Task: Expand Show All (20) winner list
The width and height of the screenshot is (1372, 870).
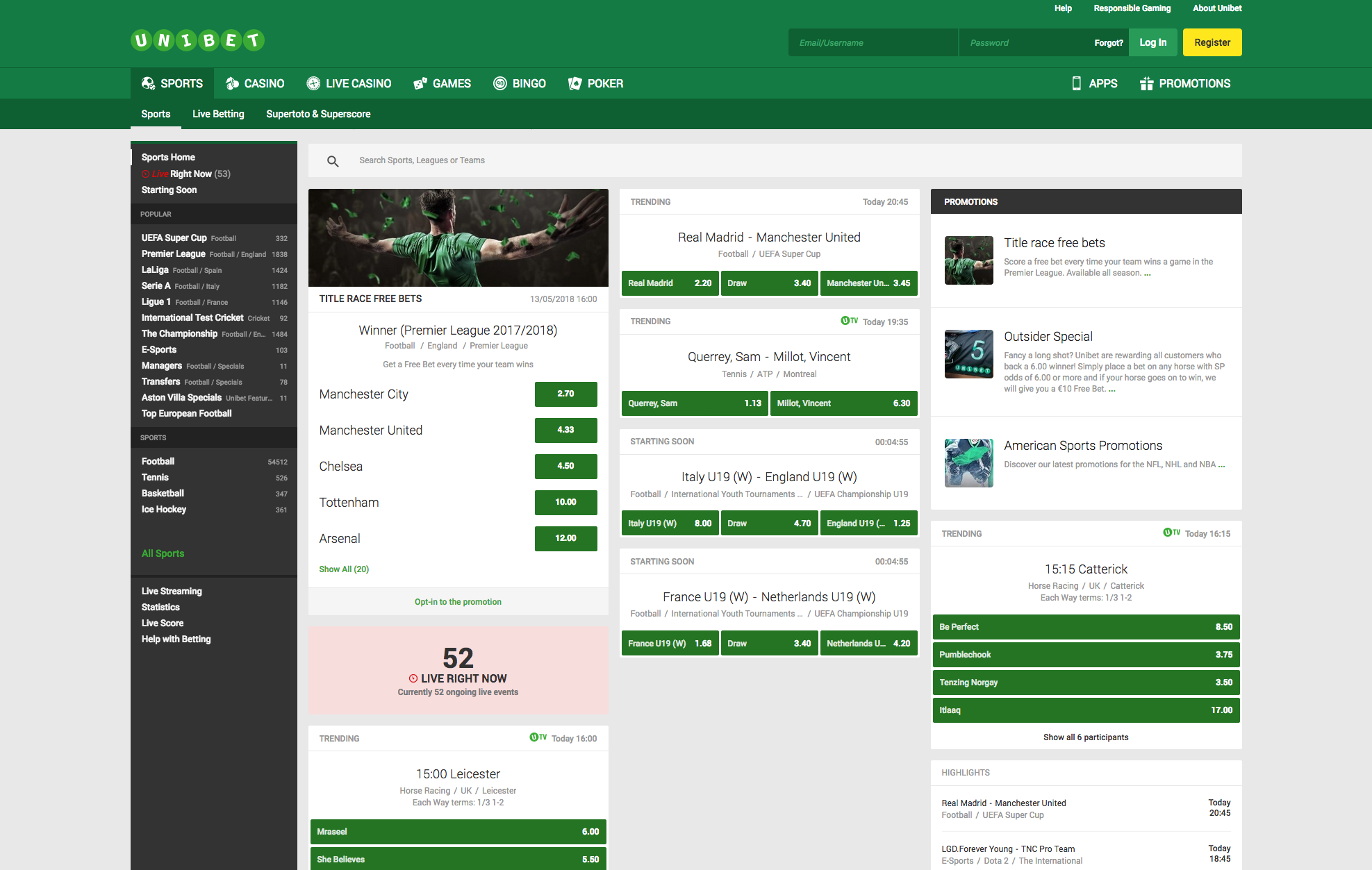Action: pos(344,569)
